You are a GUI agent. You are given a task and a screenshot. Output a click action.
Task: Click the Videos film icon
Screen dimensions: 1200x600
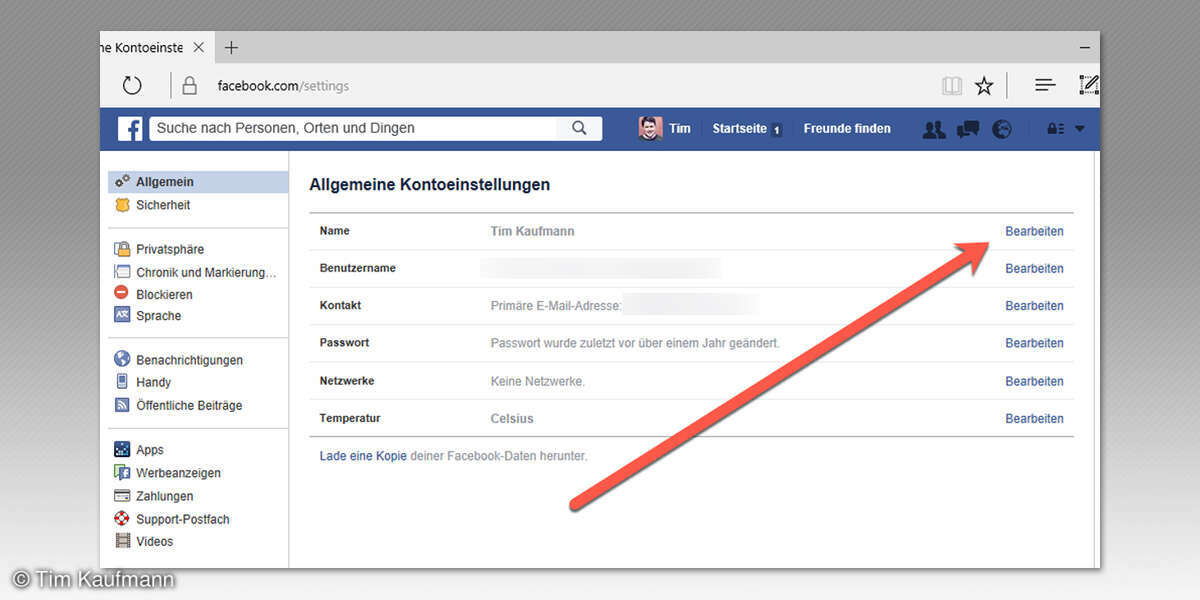[x=122, y=541]
